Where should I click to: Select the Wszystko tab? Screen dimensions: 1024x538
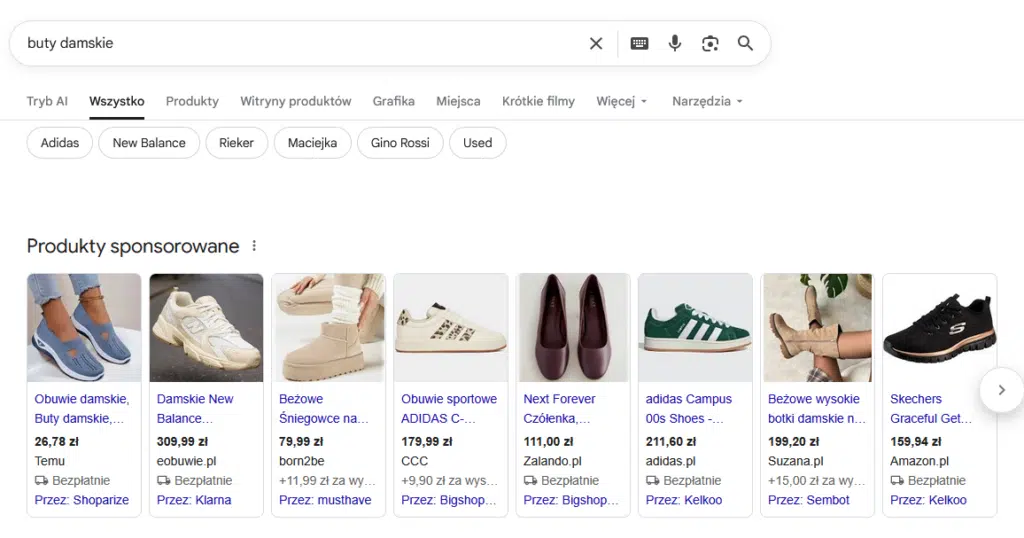(117, 101)
